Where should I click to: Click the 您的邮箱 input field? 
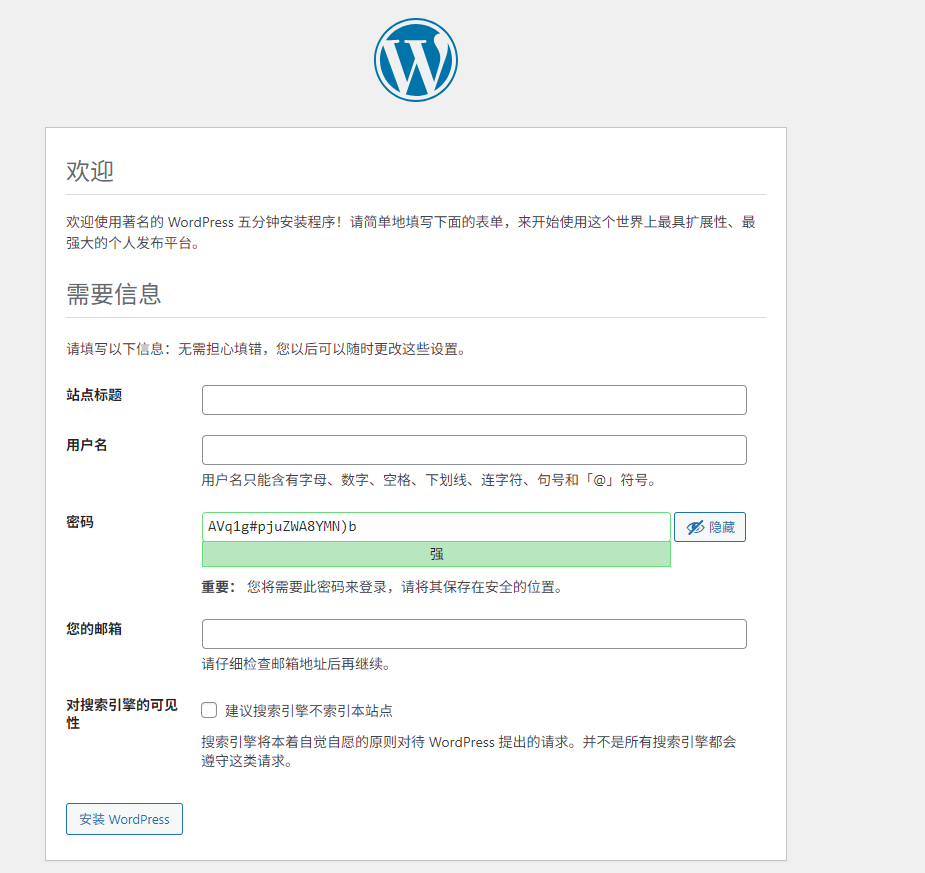pyautogui.click(x=474, y=634)
